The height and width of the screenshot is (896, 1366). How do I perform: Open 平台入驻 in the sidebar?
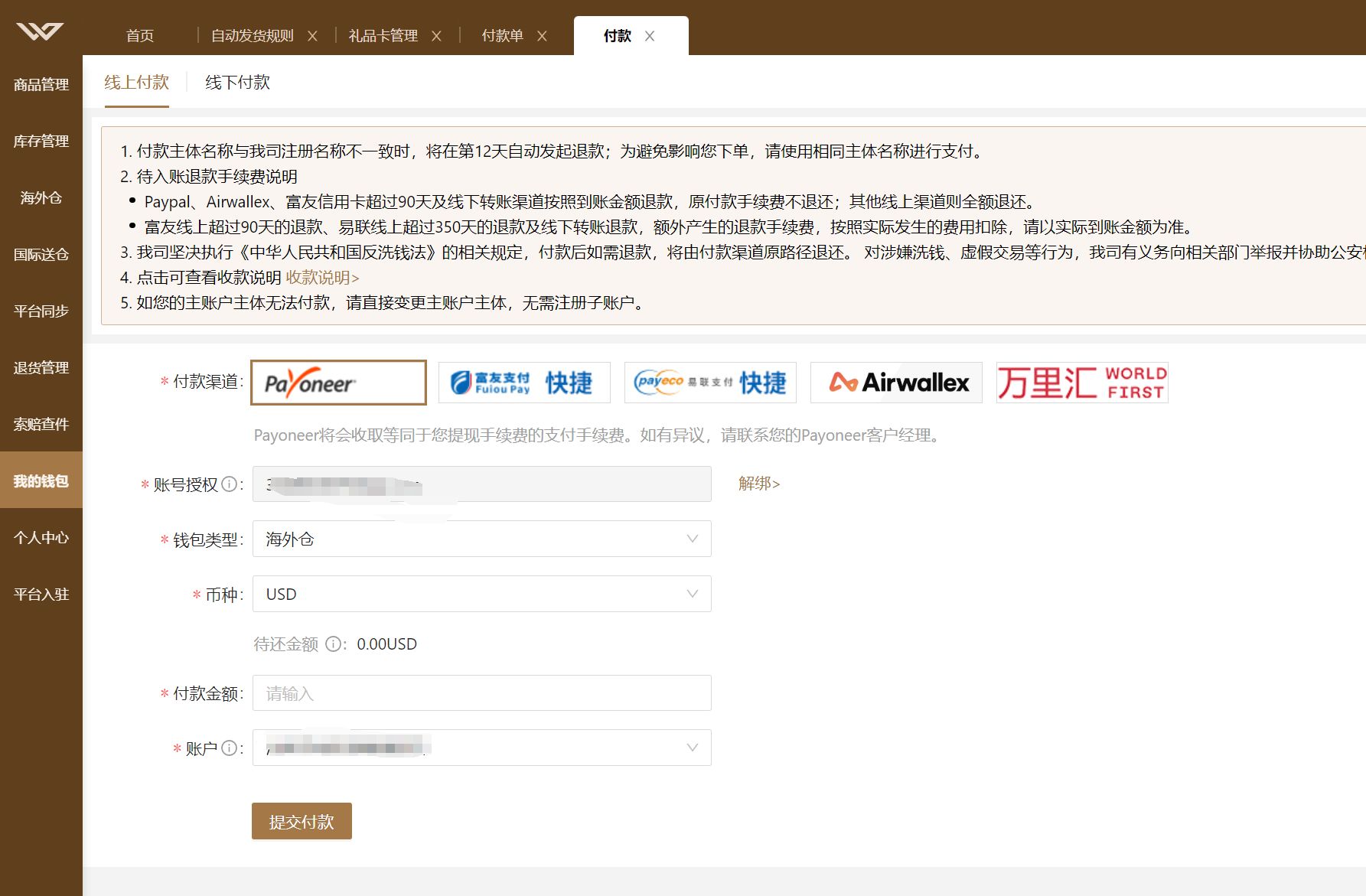coord(41,595)
